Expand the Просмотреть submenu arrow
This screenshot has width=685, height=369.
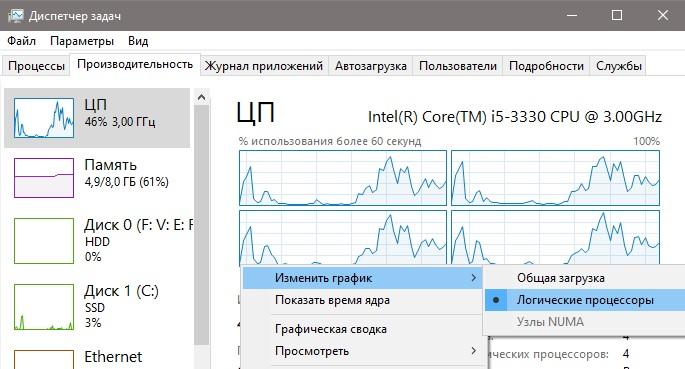[474, 351]
